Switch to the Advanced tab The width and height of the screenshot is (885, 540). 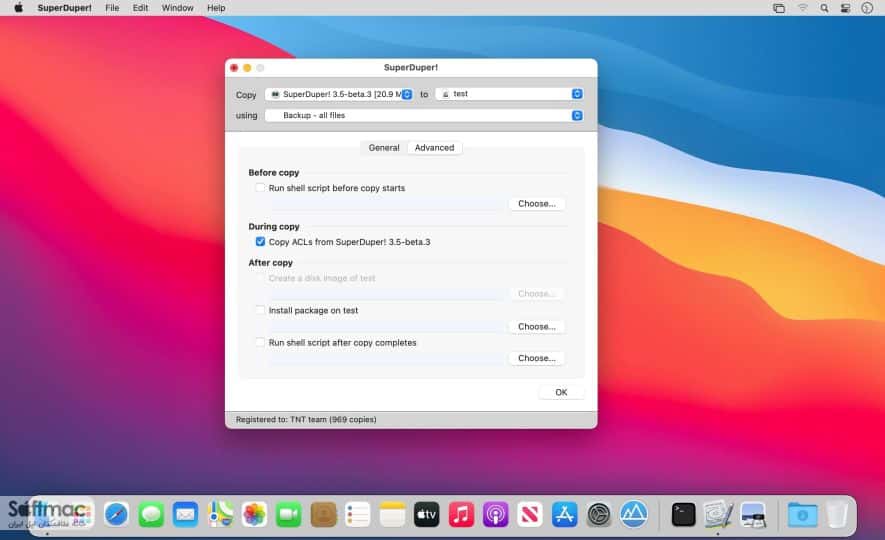click(x=435, y=148)
